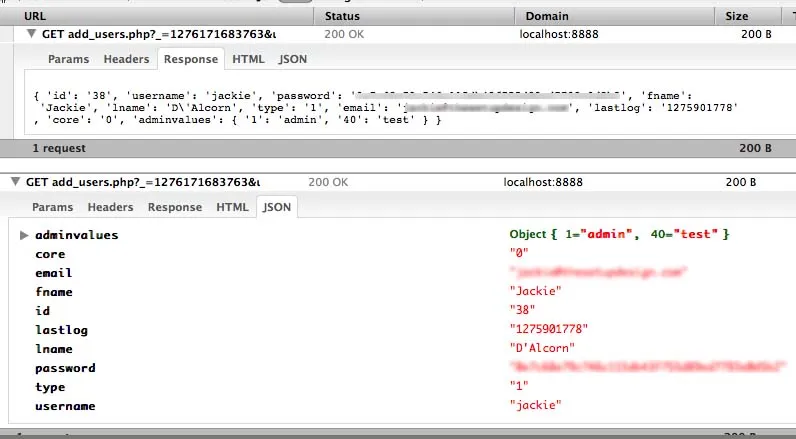
Task: Click the blurred password value in JSON view
Action: (x=648, y=366)
